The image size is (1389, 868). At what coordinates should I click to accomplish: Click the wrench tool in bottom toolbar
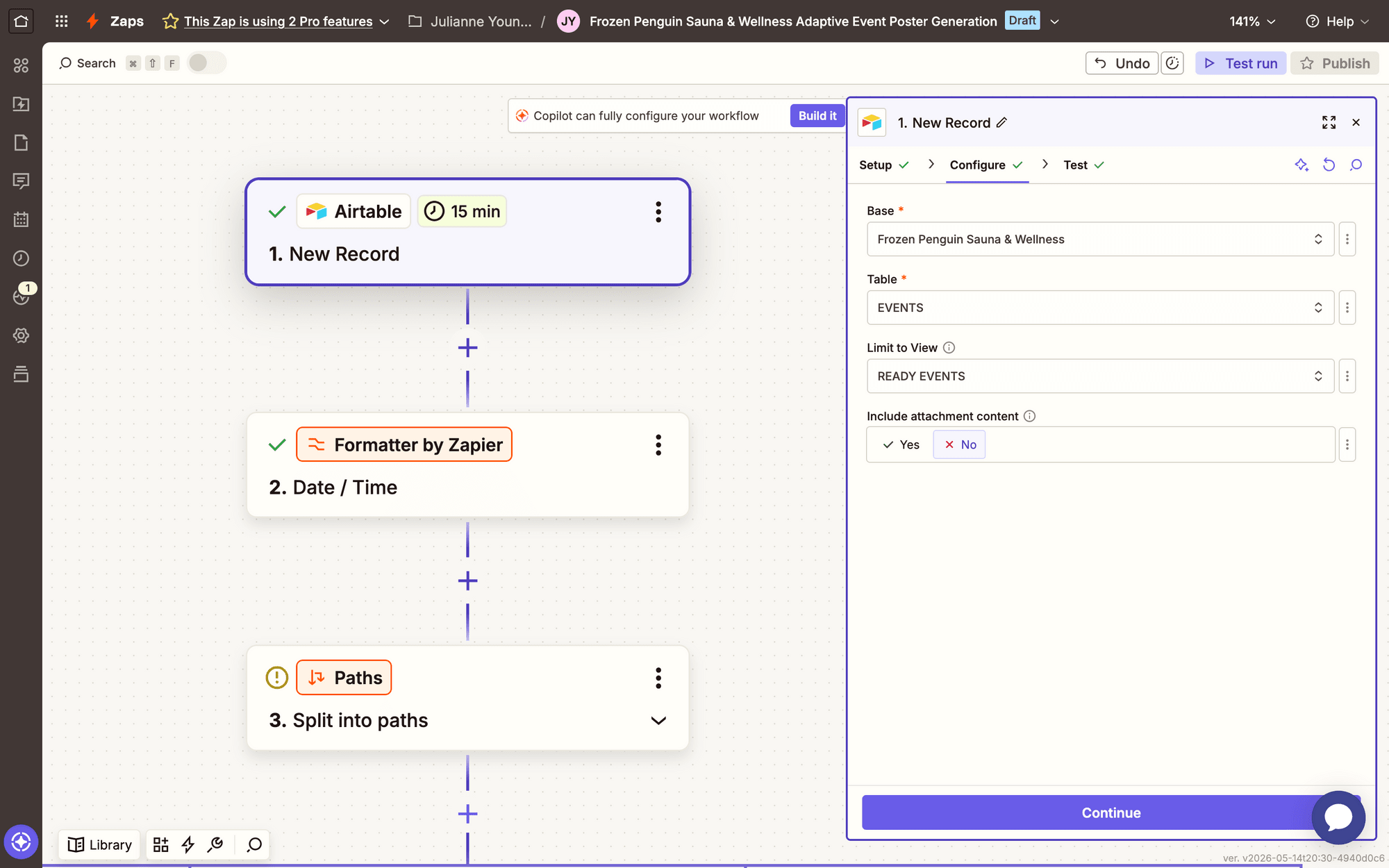click(215, 844)
